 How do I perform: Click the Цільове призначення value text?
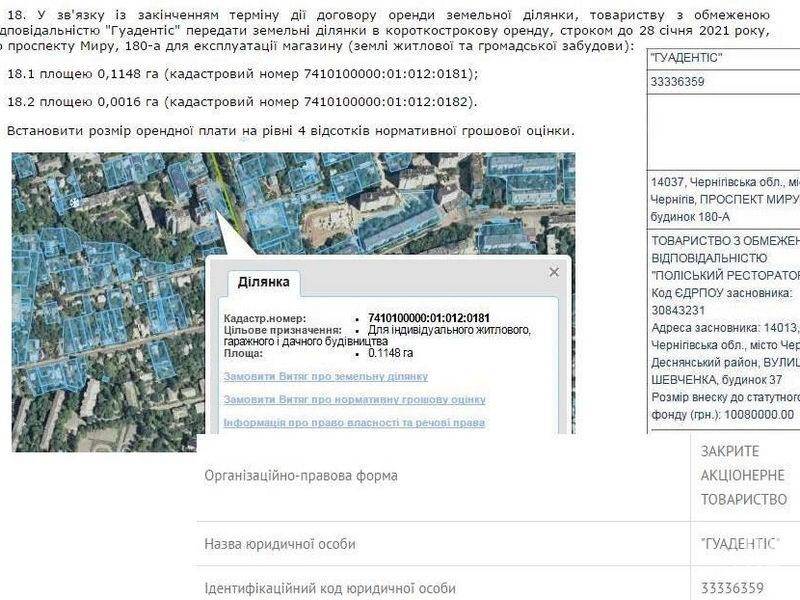click(449, 335)
